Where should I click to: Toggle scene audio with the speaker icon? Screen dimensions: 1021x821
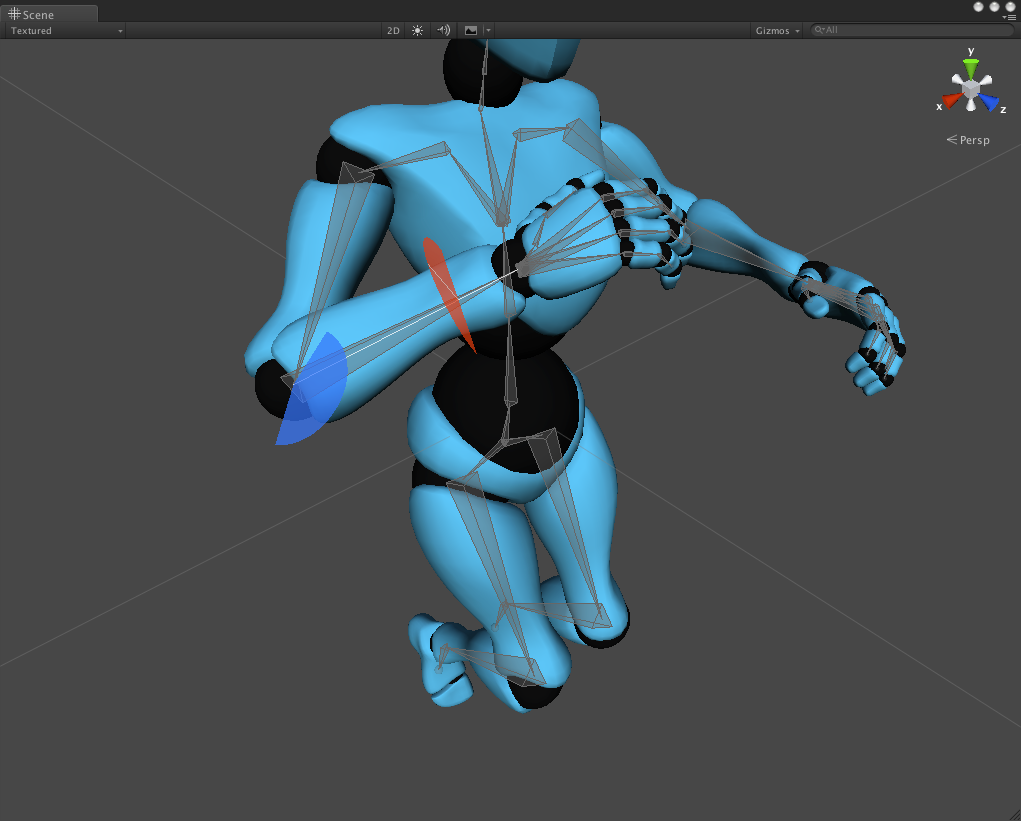[x=443, y=31]
